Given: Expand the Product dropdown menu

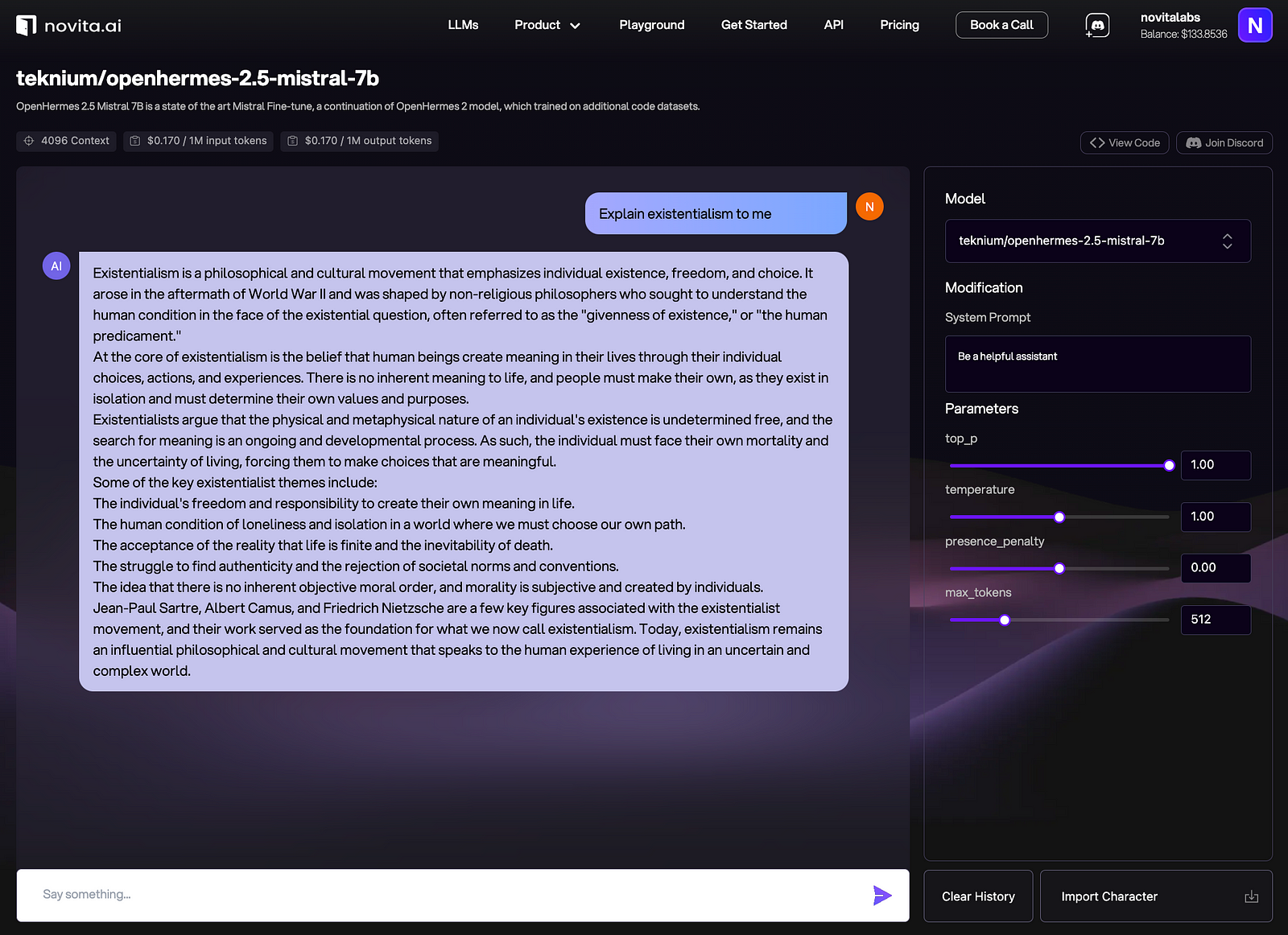Looking at the screenshot, I should point(547,25).
